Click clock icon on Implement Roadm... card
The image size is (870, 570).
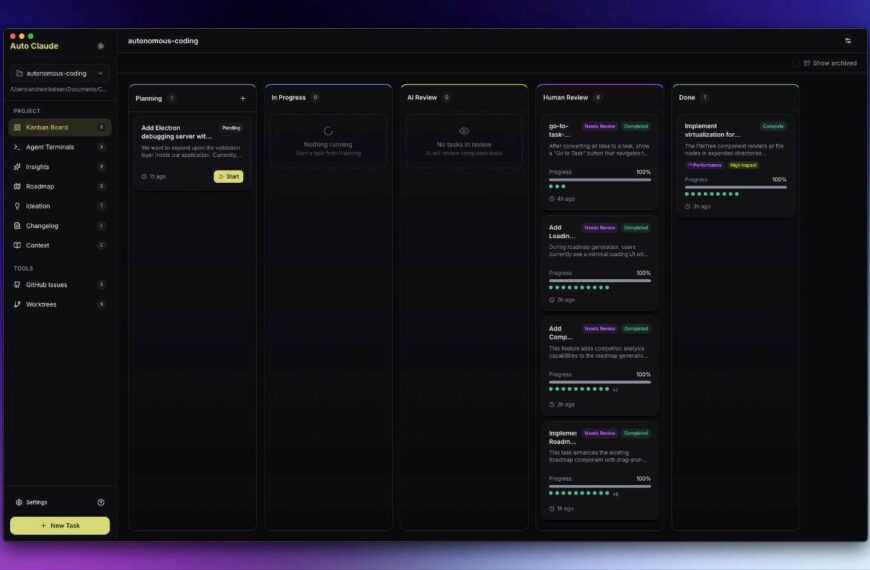click(x=552, y=509)
